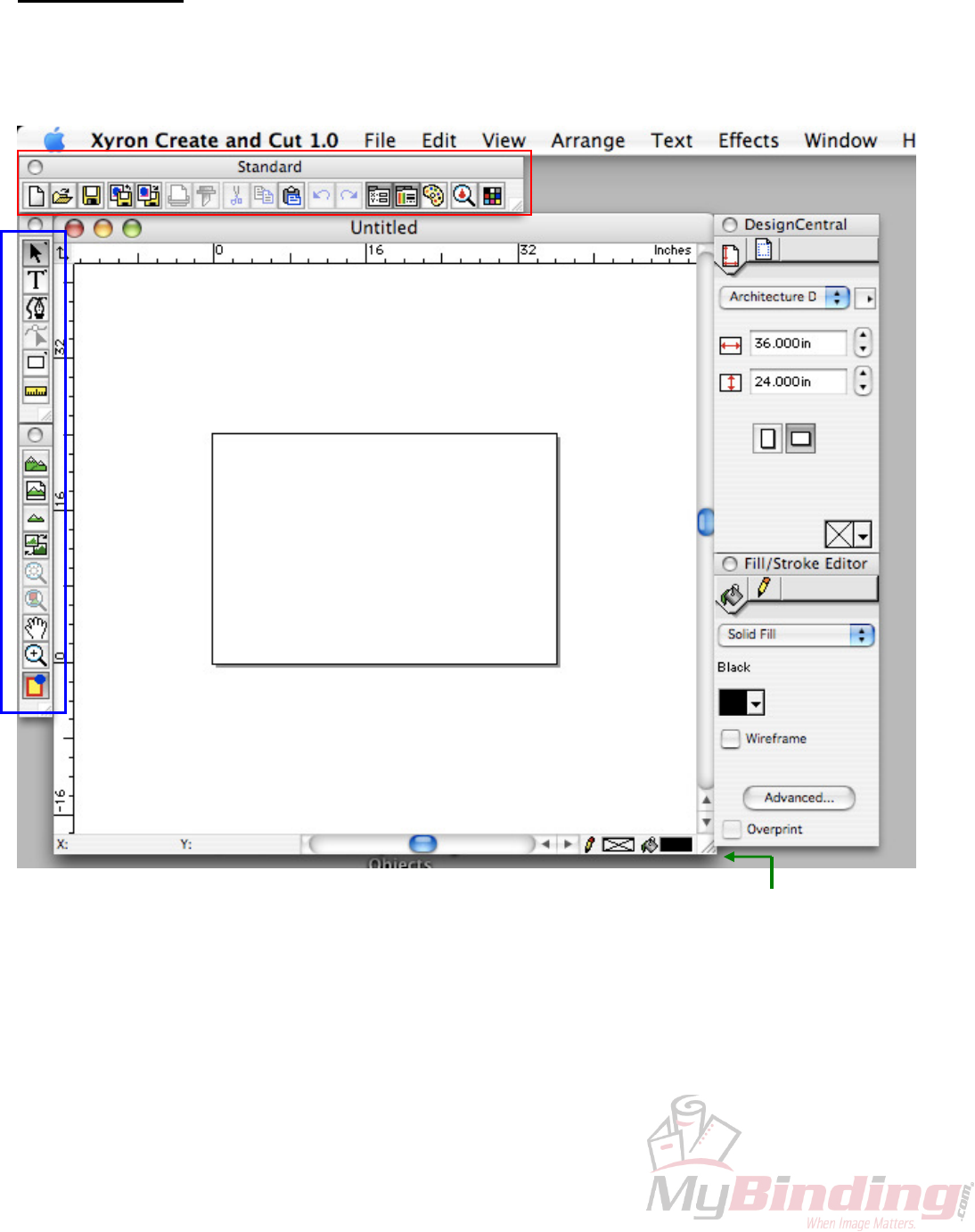The height and width of the screenshot is (1232, 975).
Task: Open the File menu
Action: click(380, 141)
